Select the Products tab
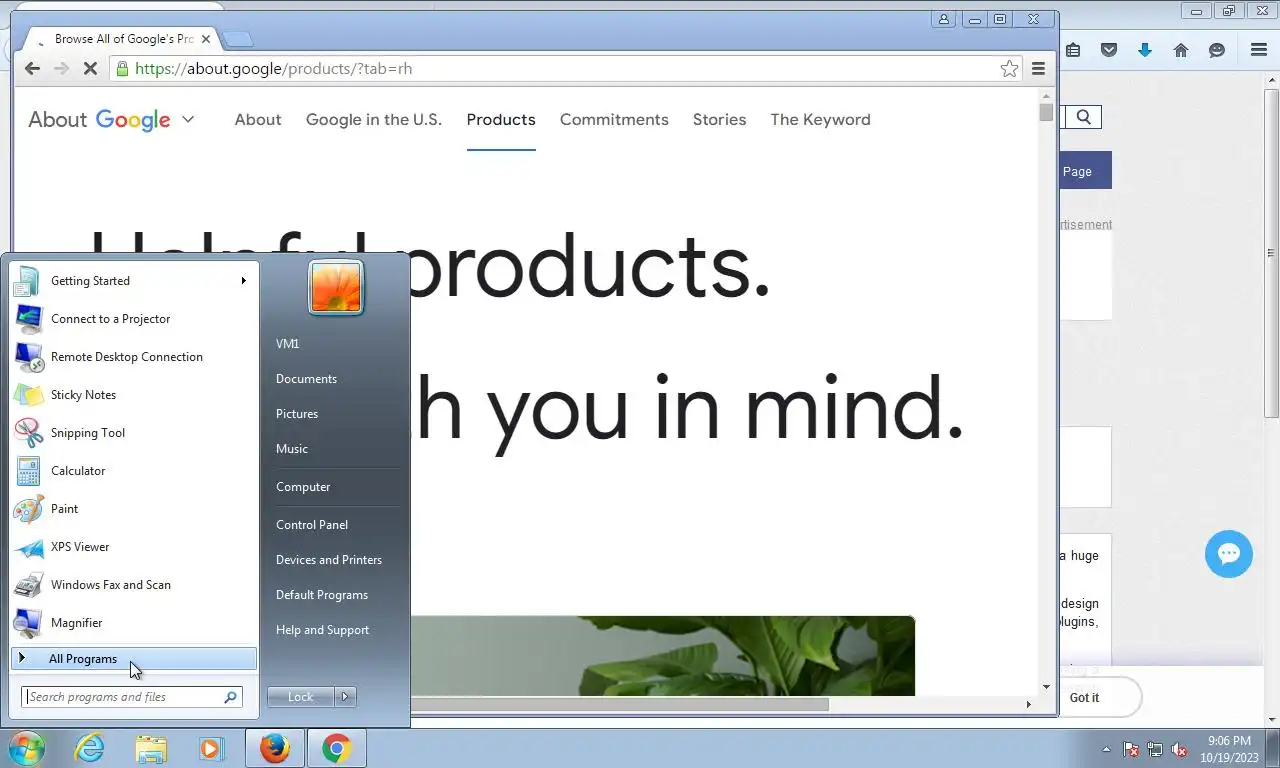 click(x=501, y=120)
